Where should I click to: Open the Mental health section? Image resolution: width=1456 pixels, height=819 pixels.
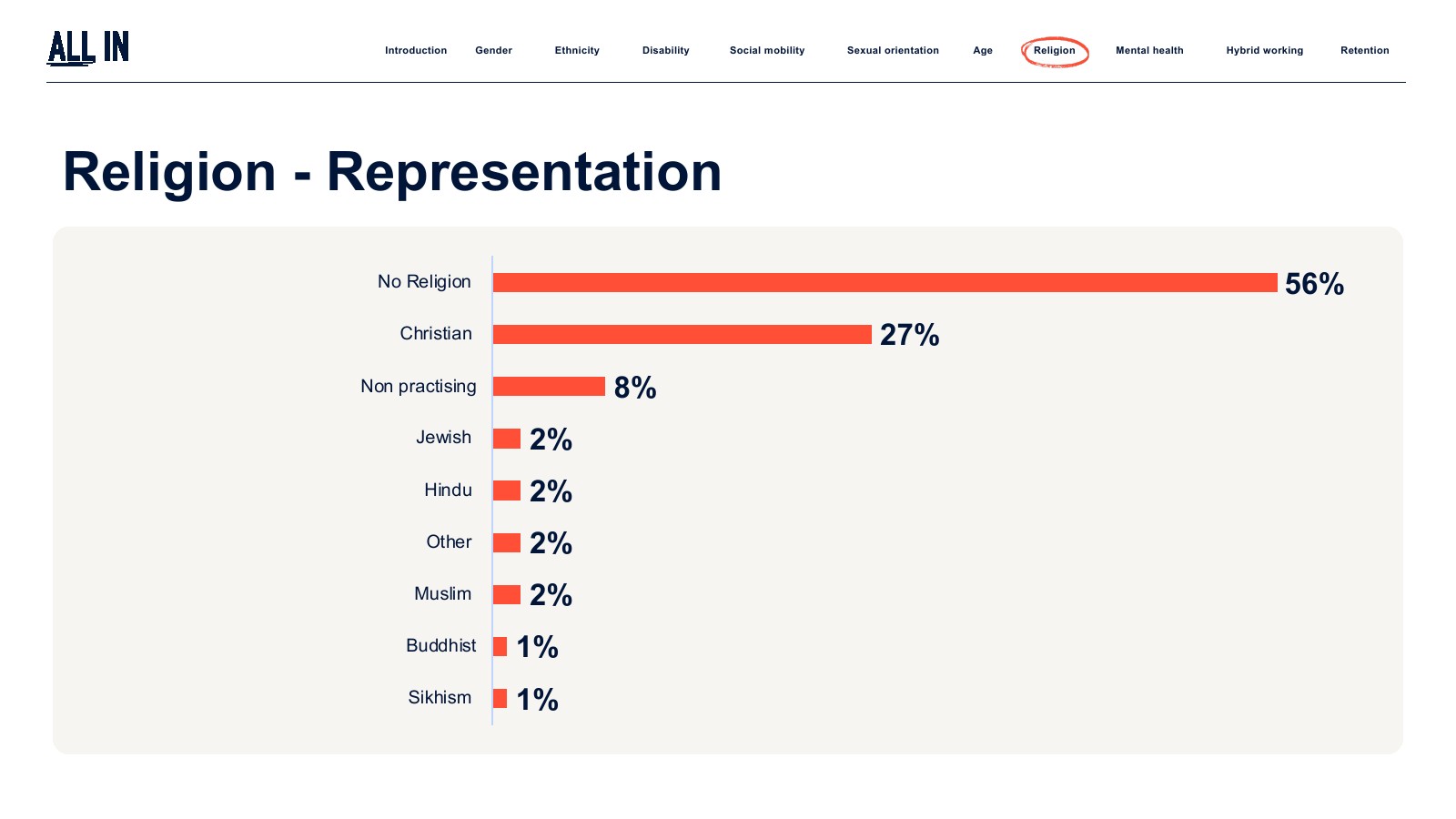click(1149, 51)
